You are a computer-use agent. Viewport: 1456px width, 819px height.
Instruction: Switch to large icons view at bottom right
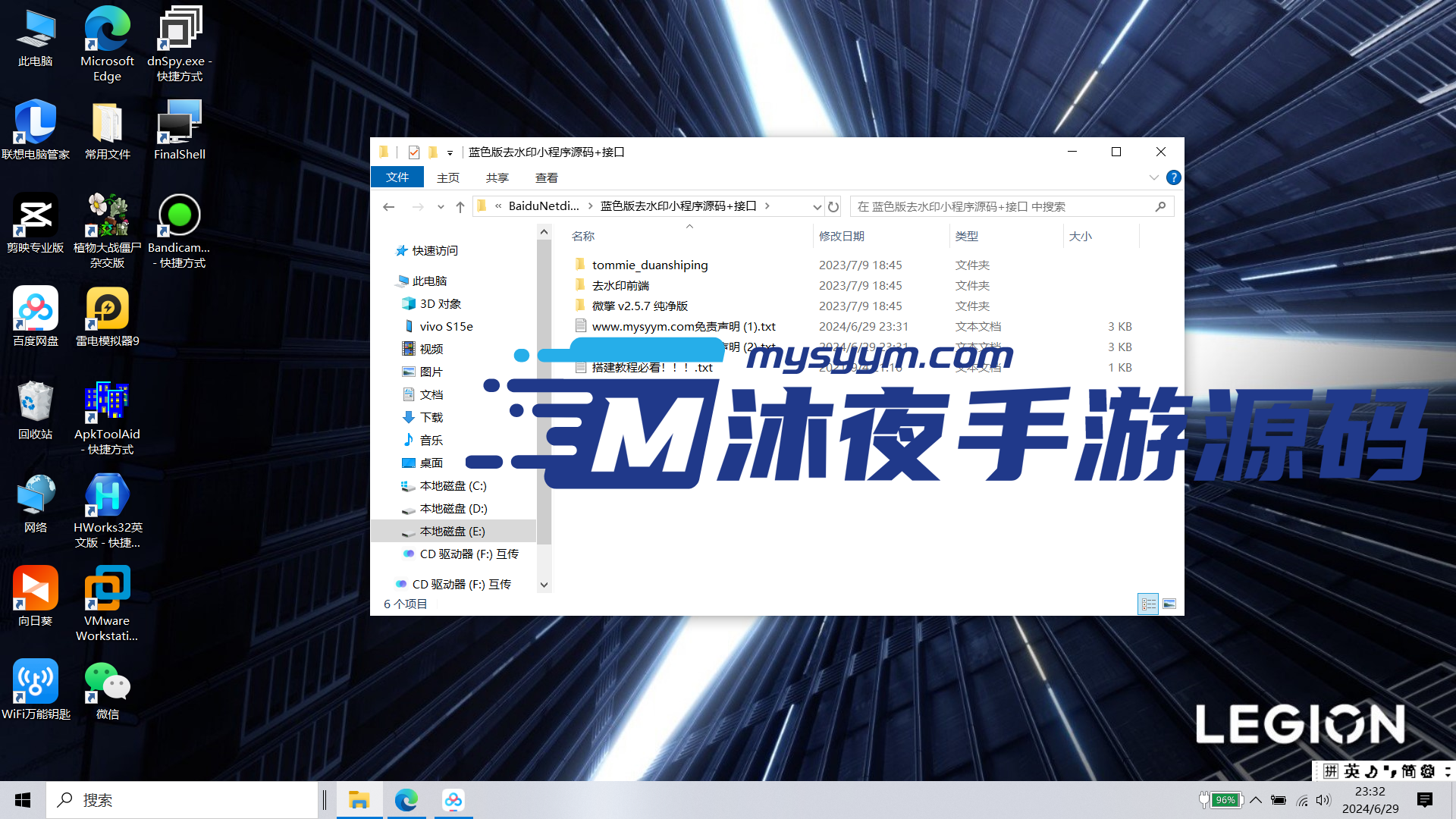pos(1169,604)
